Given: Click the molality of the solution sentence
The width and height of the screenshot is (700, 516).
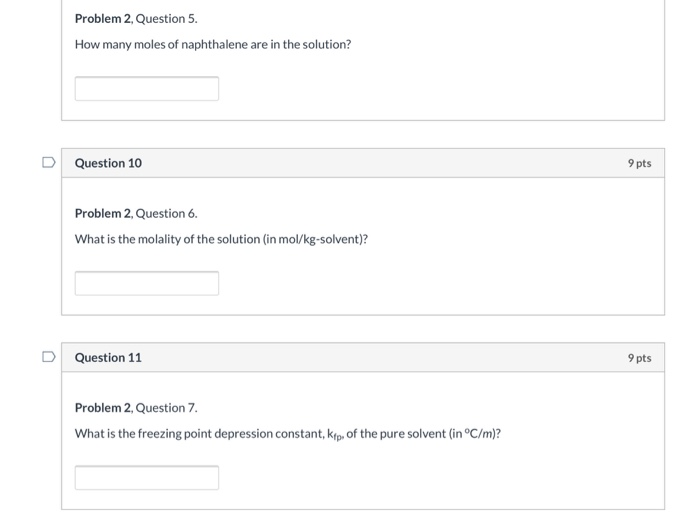Looking at the screenshot, I should coord(221,239).
